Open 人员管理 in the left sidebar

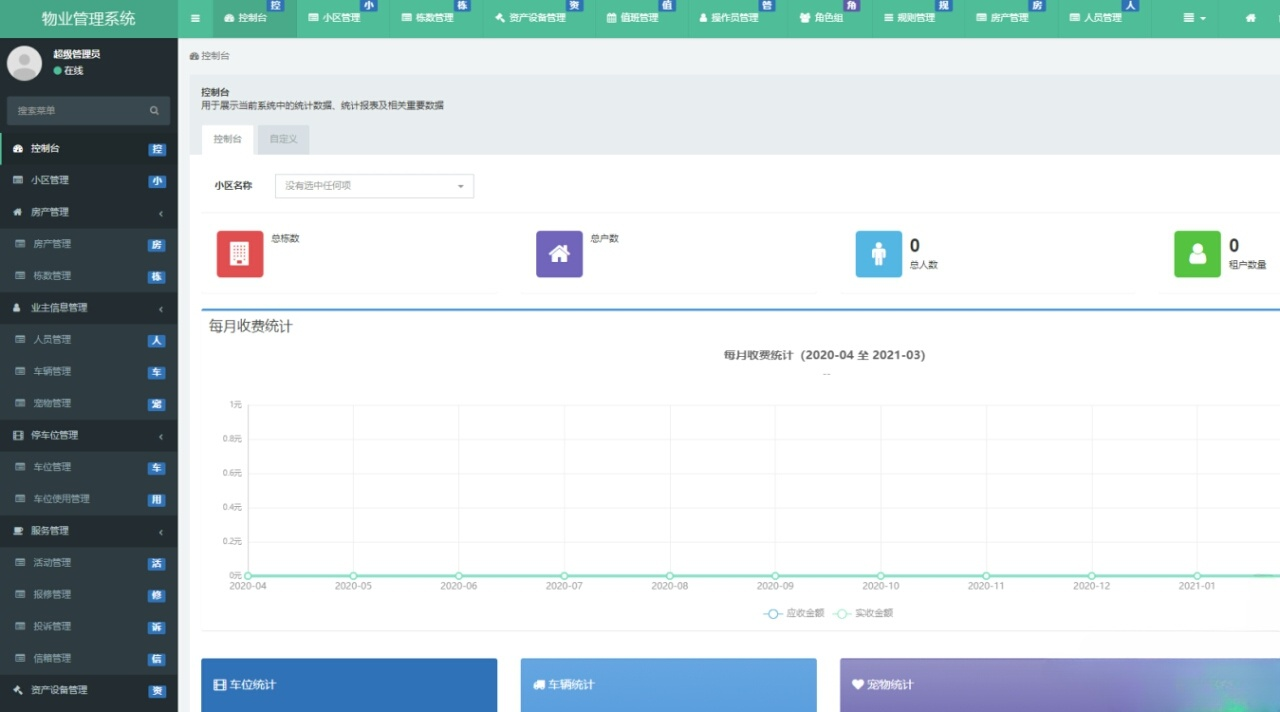point(89,340)
